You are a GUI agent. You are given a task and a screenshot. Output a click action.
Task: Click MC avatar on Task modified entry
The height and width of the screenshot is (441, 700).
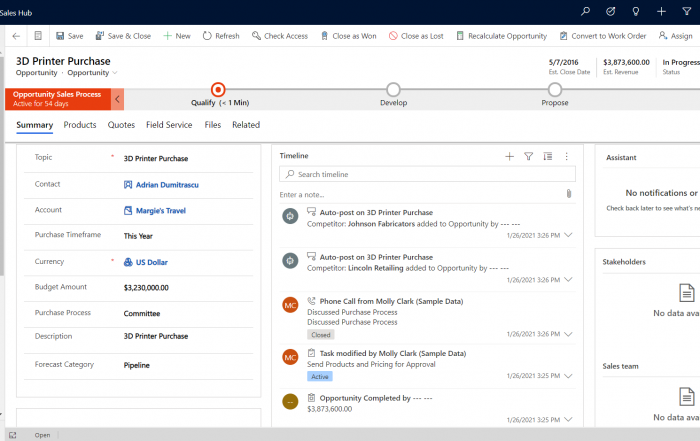pyautogui.click(x=290, y=358)
